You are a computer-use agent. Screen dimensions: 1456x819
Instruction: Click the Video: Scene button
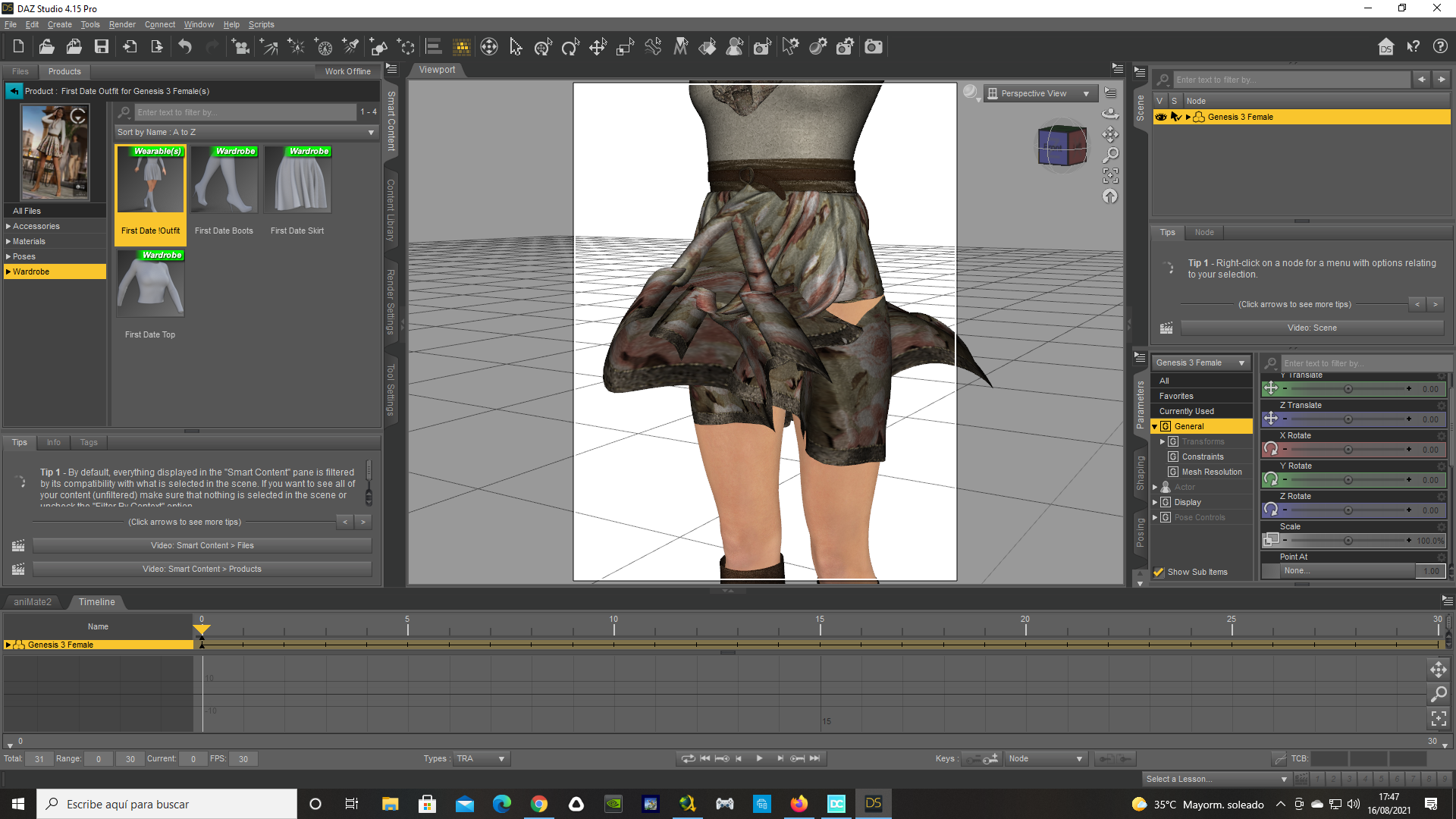1312,328
